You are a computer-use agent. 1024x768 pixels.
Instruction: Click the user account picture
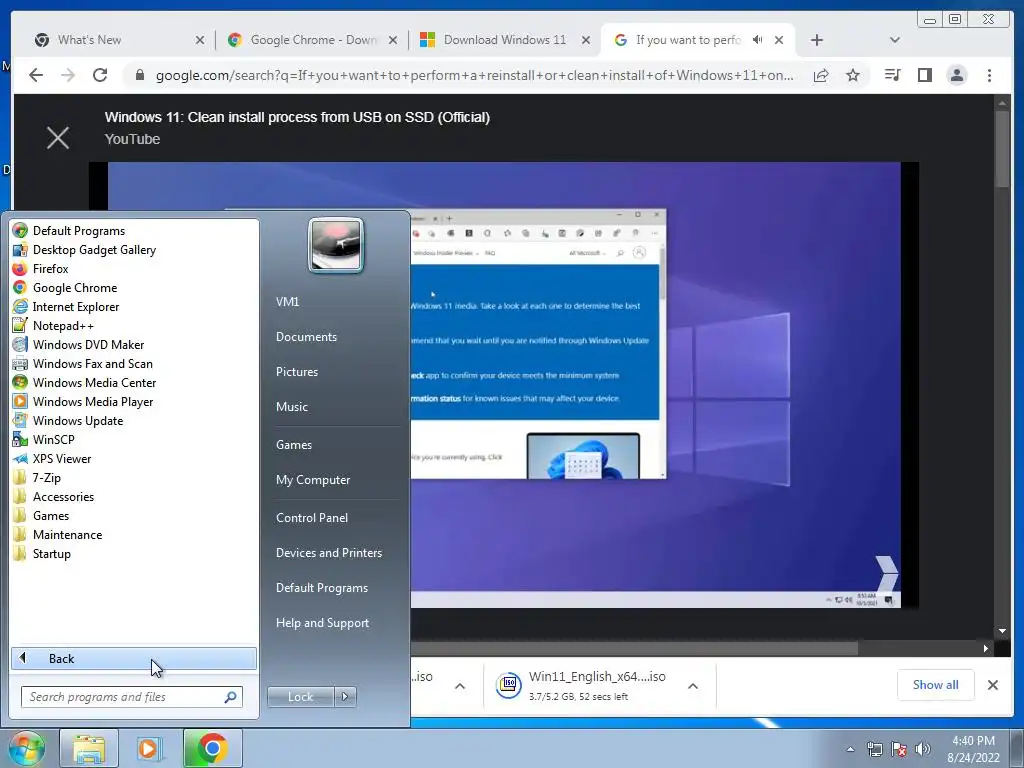pyautogui.click(x=336, y=246)
